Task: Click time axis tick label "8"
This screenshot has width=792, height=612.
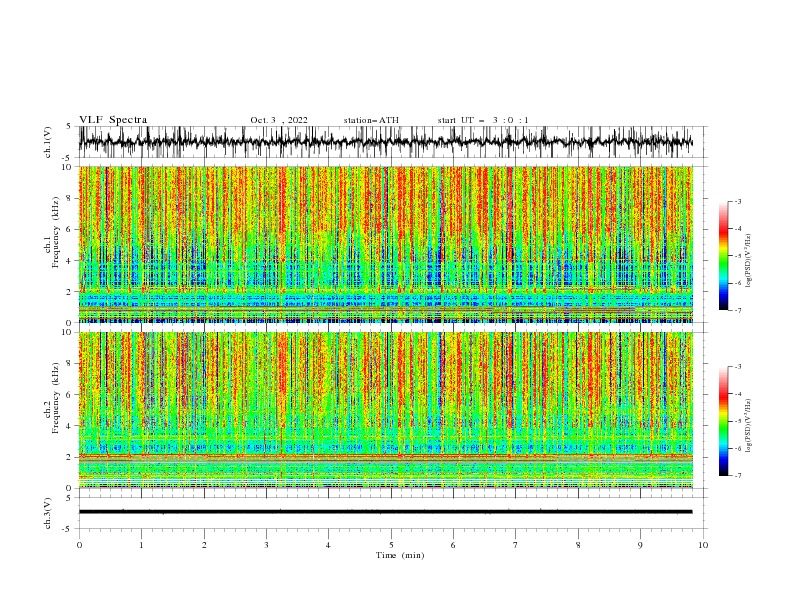Action: (x=578, y=545)
